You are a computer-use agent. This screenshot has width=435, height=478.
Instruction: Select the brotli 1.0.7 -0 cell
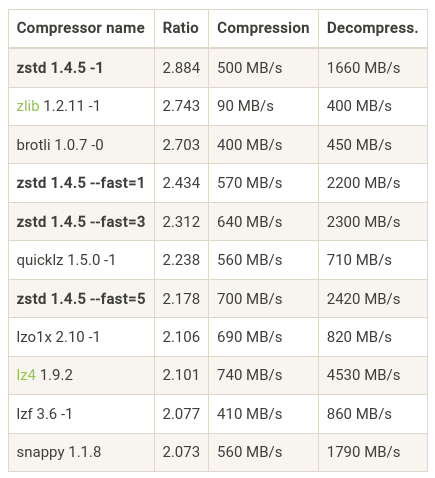point(81,145)
